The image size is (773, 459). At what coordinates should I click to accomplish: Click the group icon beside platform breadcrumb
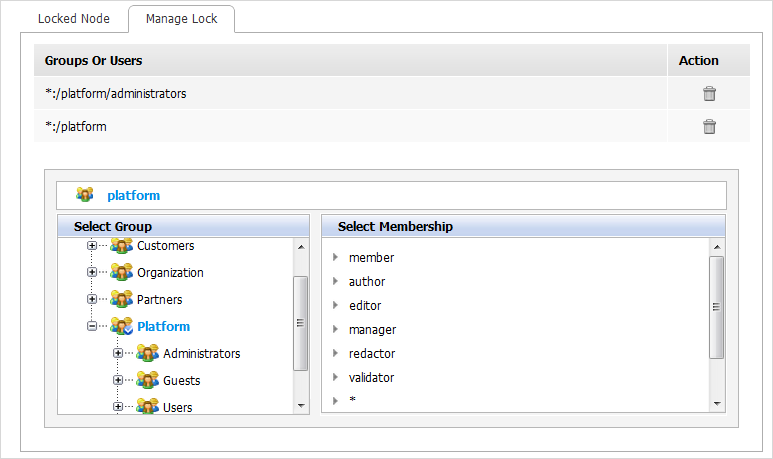85,195
